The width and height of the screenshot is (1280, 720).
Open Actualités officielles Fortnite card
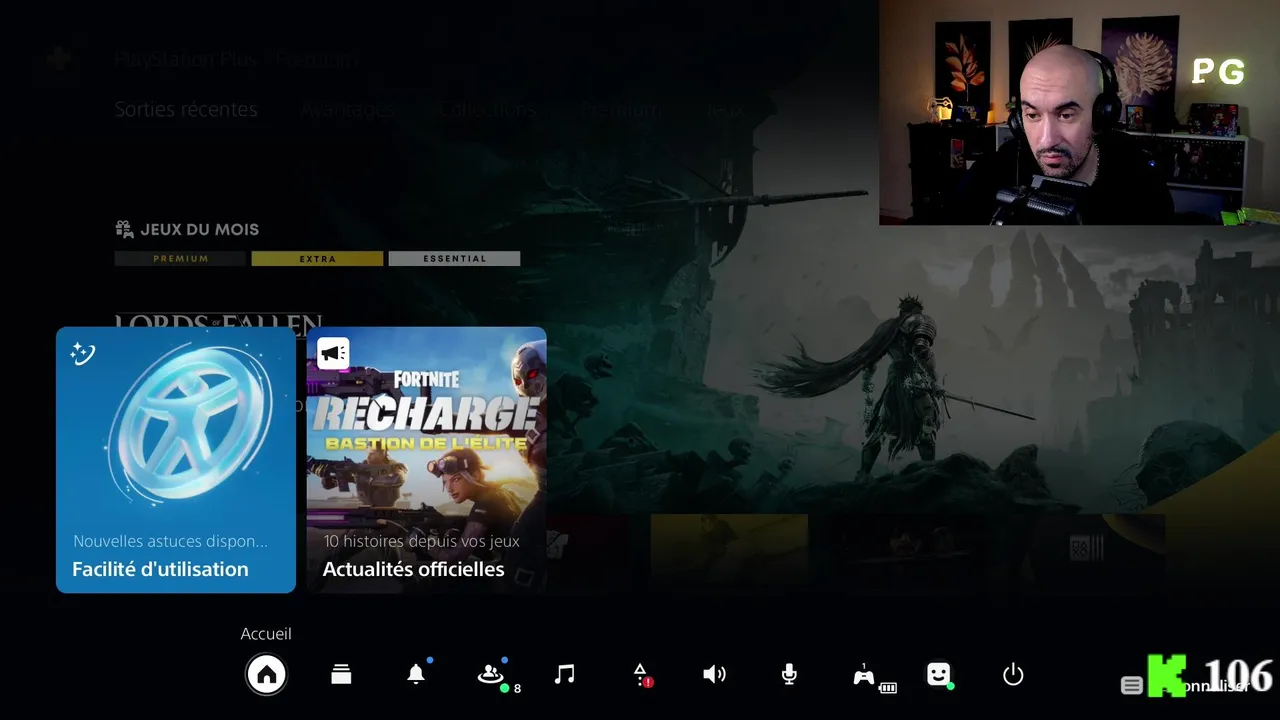pyautogui.click(x=426, y=460)
